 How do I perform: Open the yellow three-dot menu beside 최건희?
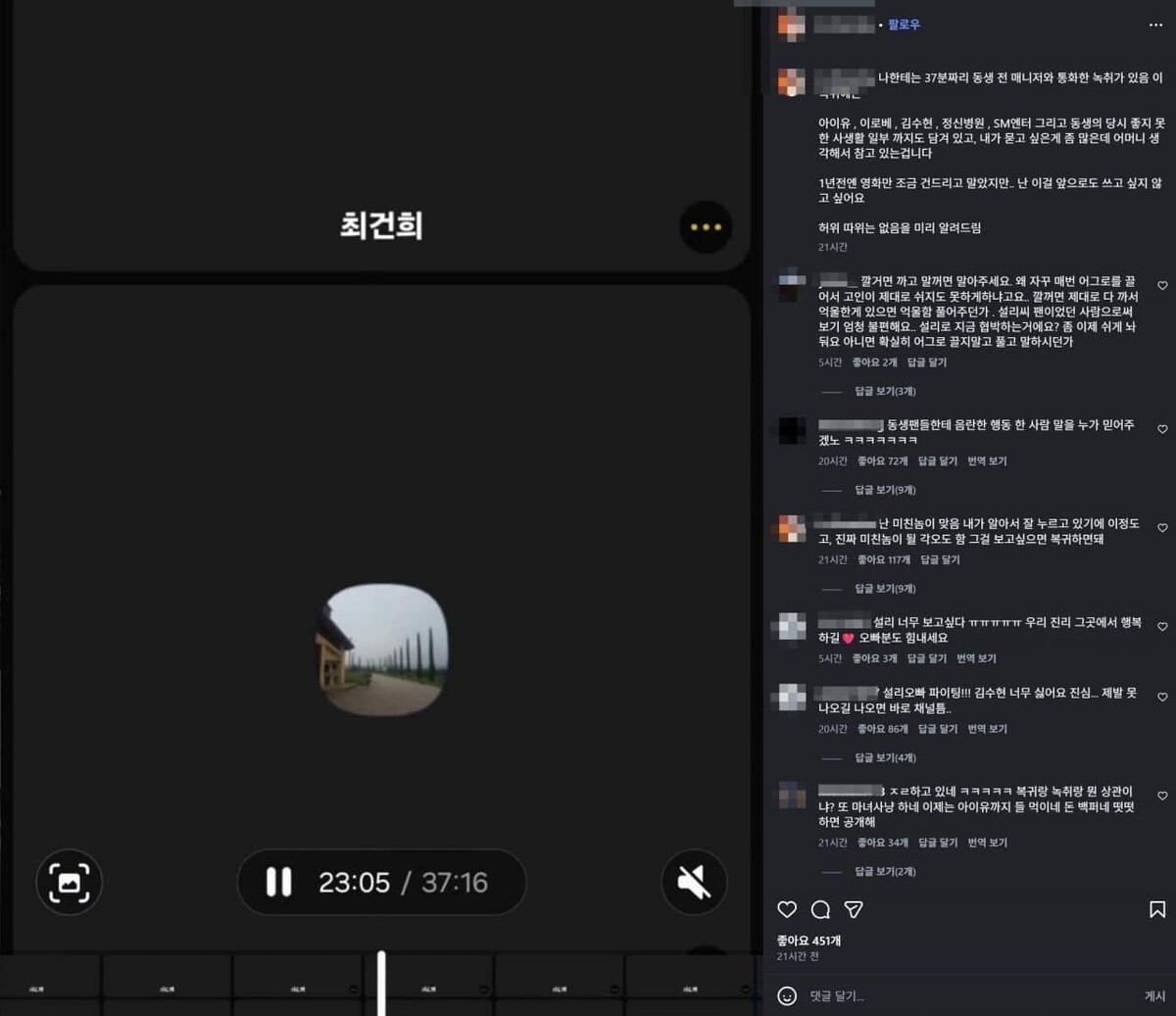click(x=706, y=227)
